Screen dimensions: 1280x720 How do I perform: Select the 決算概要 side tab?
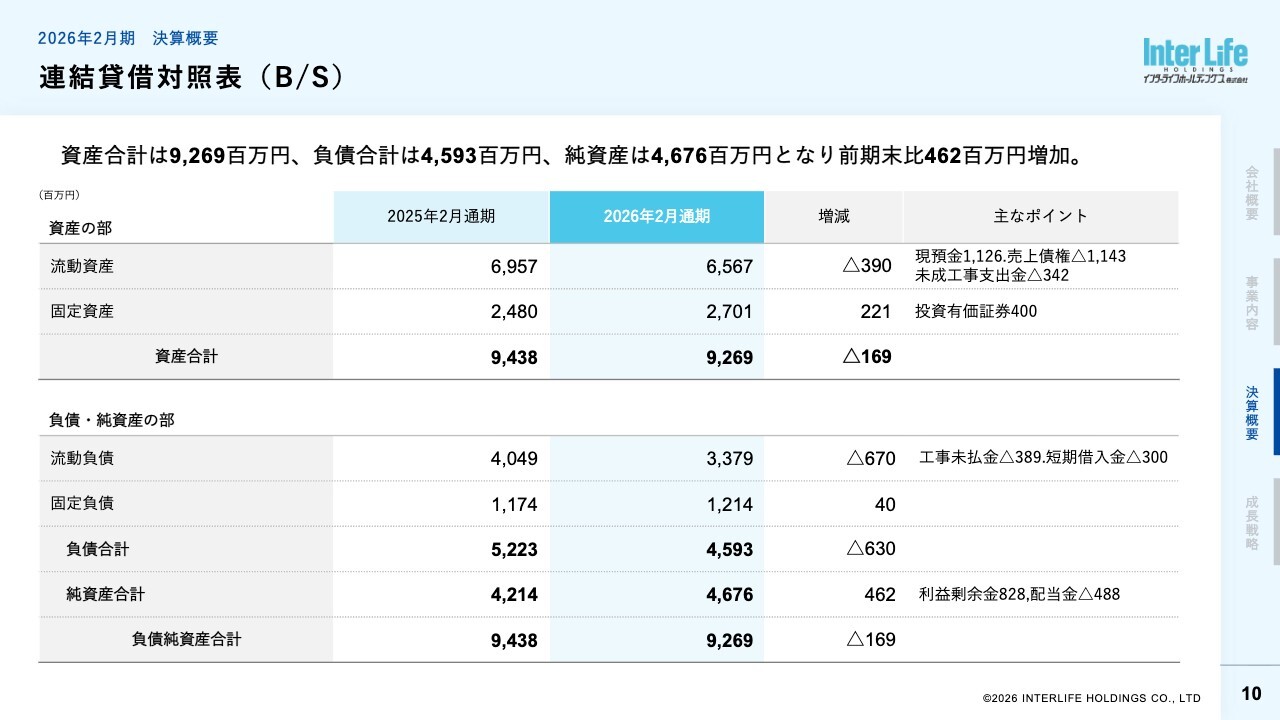(1251, 413)
